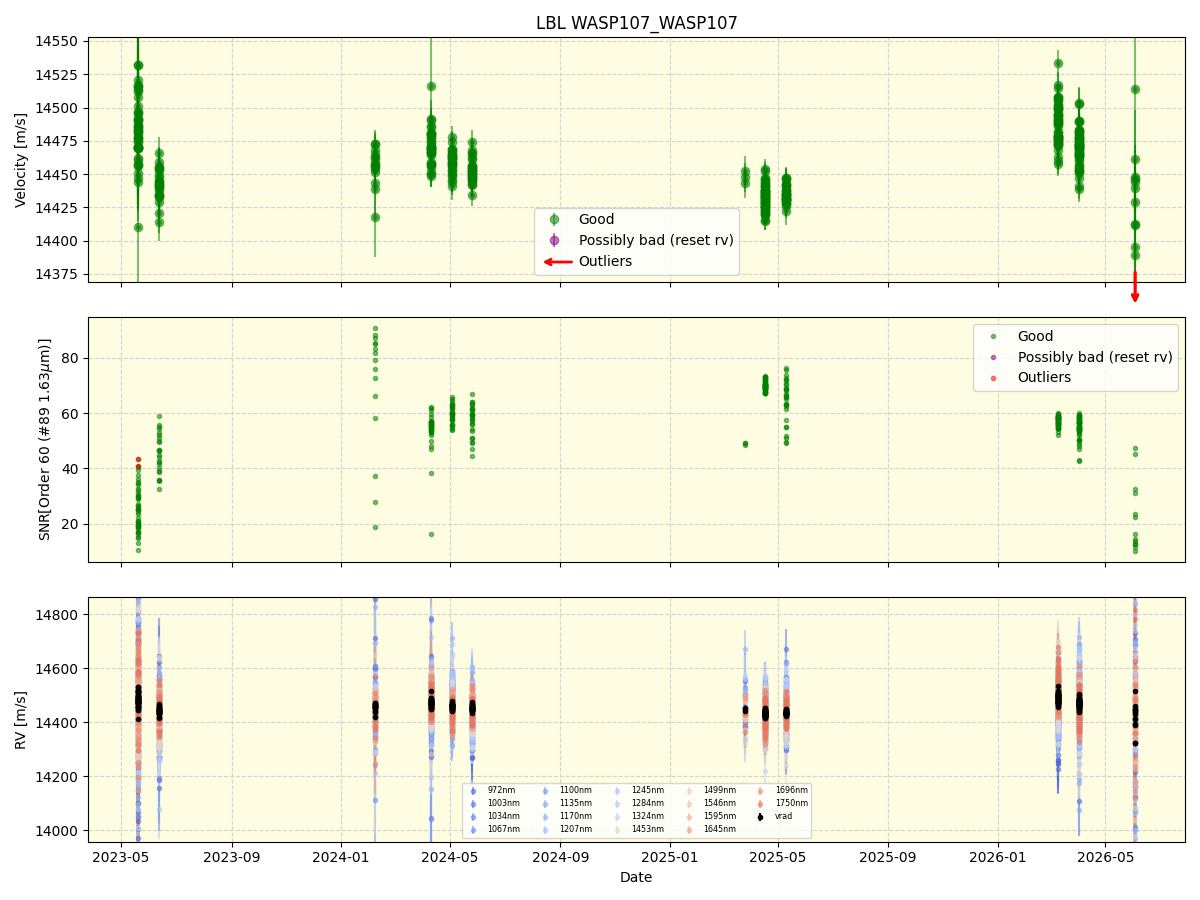Click the 1034nm marker in RV legend
Viewport: 1200px width, 900px height.
tap(473, 817)
